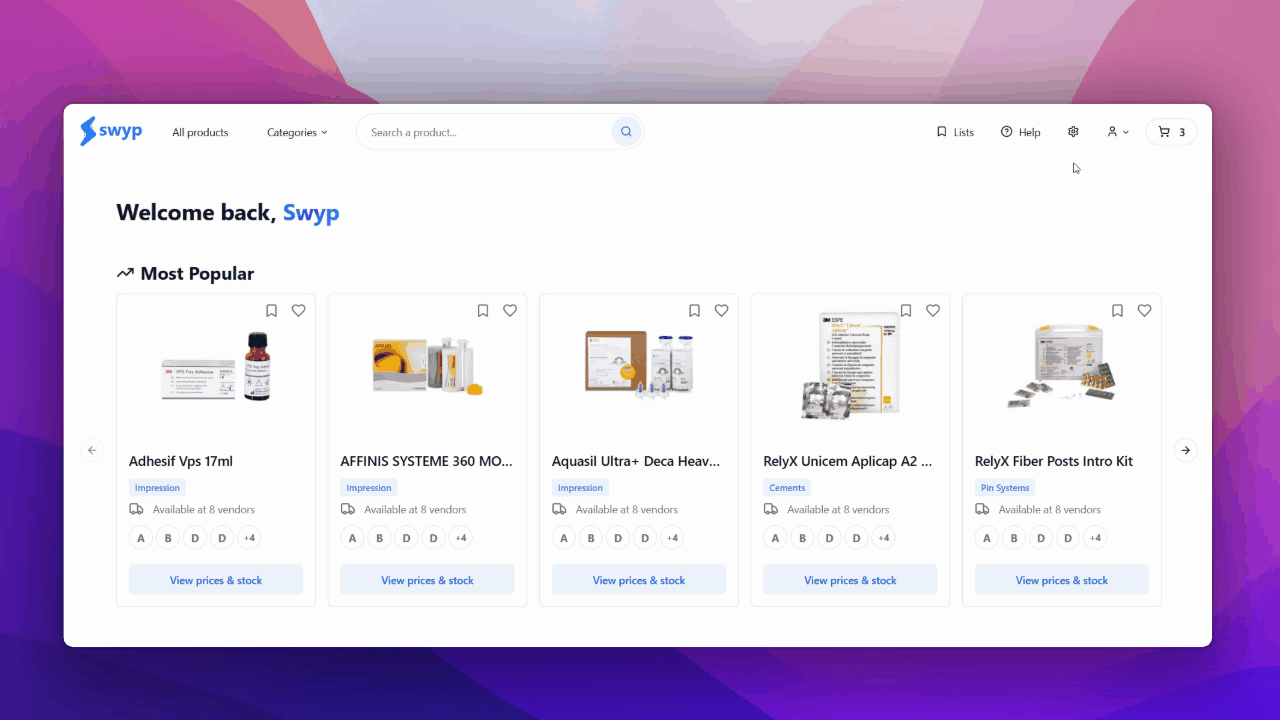The image size is (1280, 720).
Task: Bookmark AFFINIS SYSTEME 360 product
Action: pos(483,311)
